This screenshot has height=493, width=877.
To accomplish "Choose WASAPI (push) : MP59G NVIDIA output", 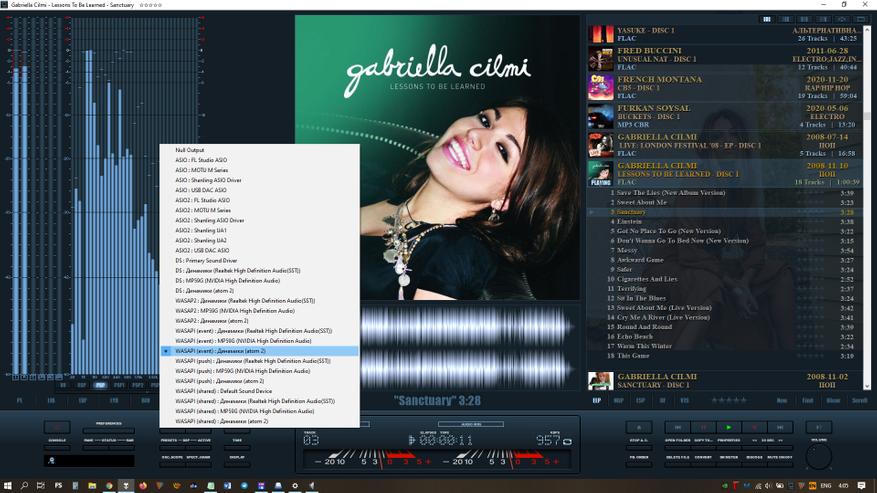I will pos(259,371).
